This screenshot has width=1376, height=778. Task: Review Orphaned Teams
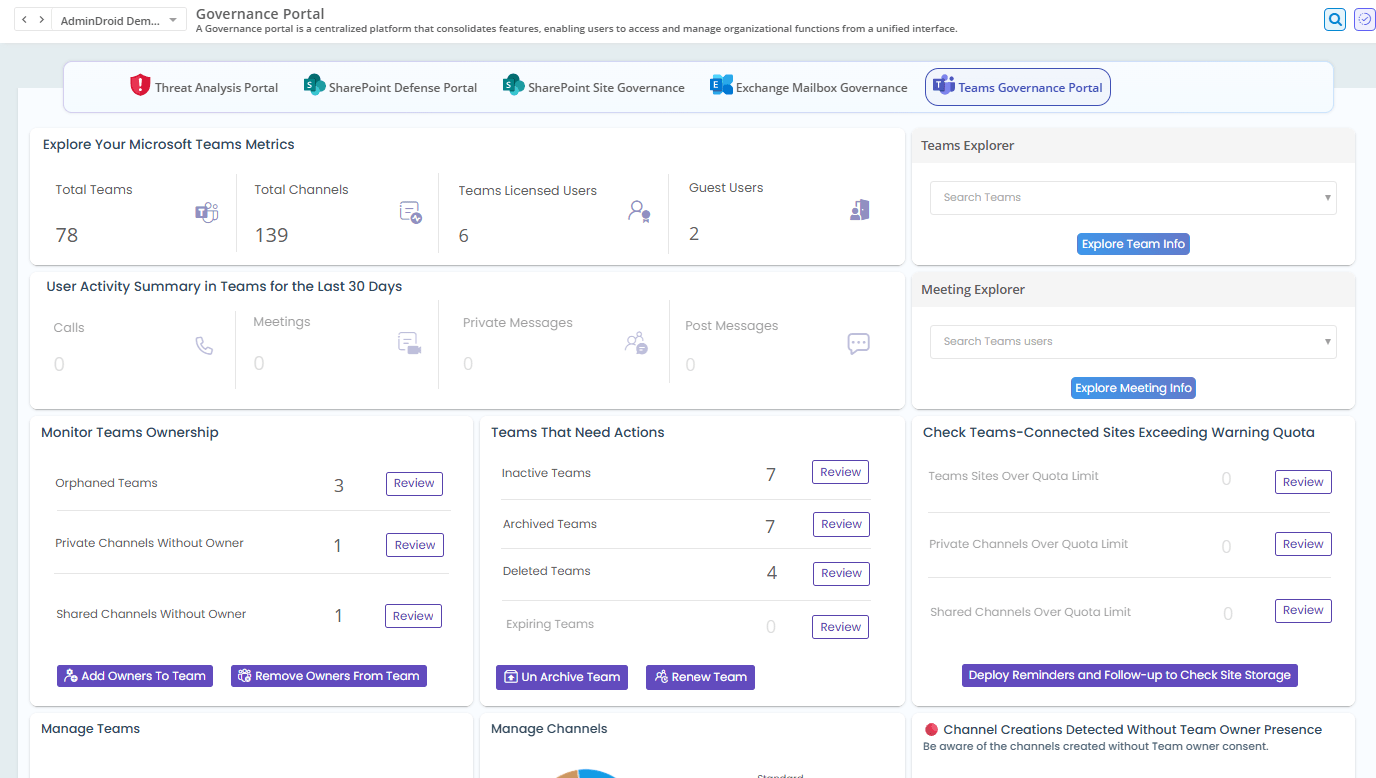pos(414,483)
